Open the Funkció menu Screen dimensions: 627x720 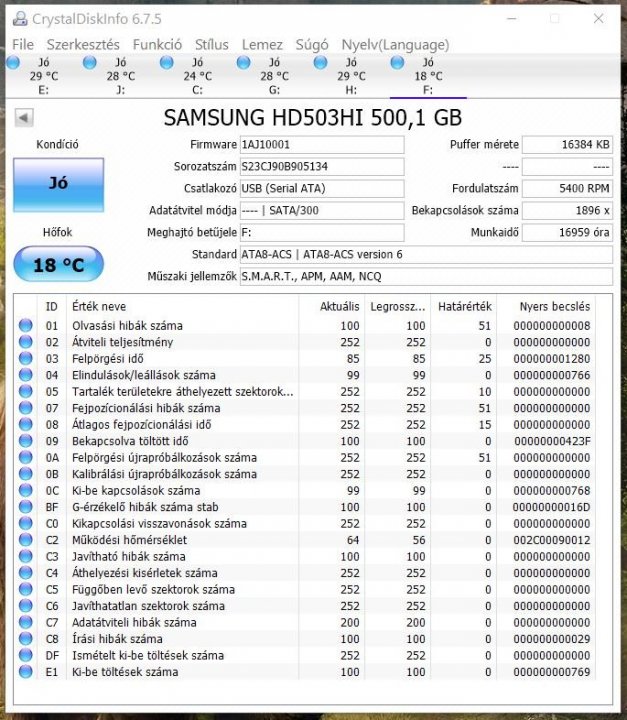pyautogui.click(x=157, y=45)
